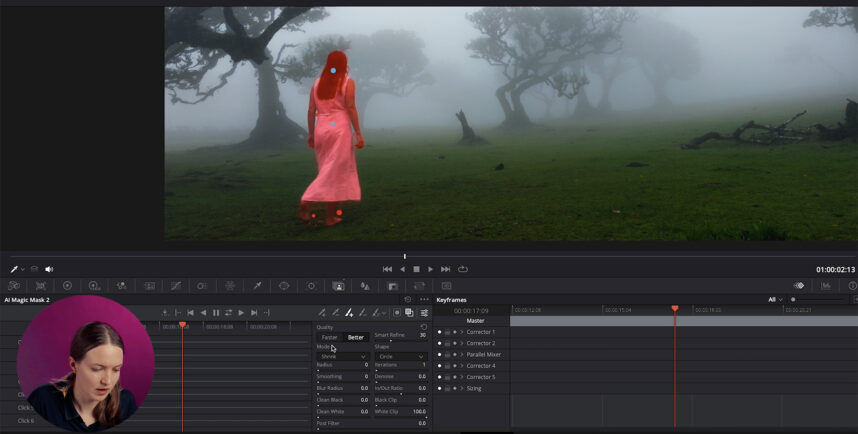This screenshot has width=858, height=434.
Task: Open the Color Match palette
Action: (x=40, y=286)
